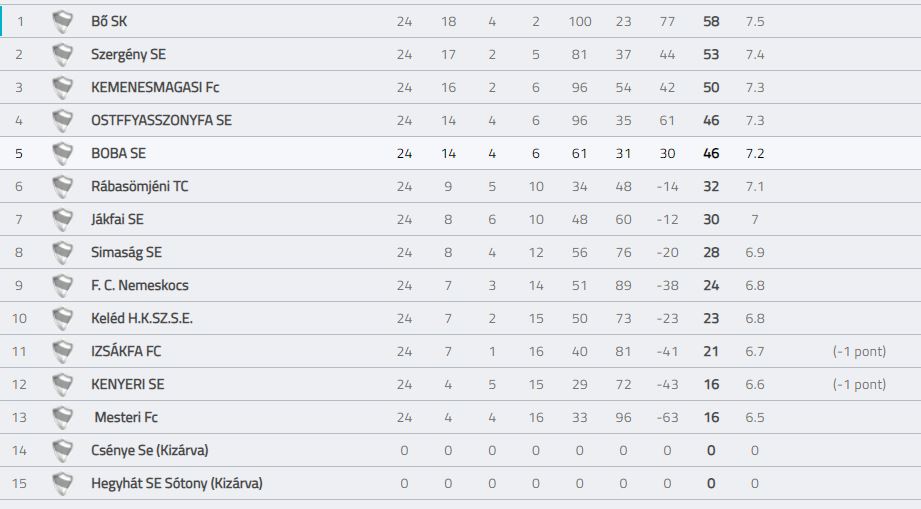Click the shield logo next to Szergény SE
Screen dimensions: 921x509
point(62,55)
